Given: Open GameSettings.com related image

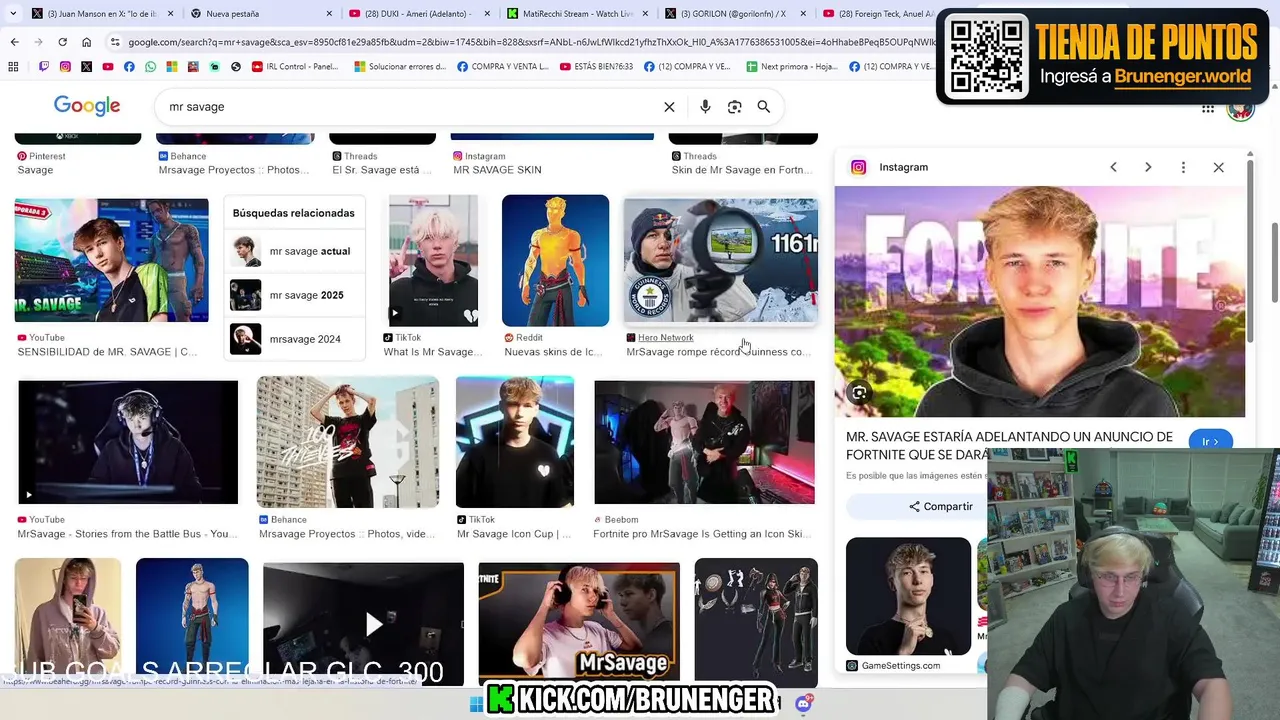Looking at the screenshot, I should (908, 596).
